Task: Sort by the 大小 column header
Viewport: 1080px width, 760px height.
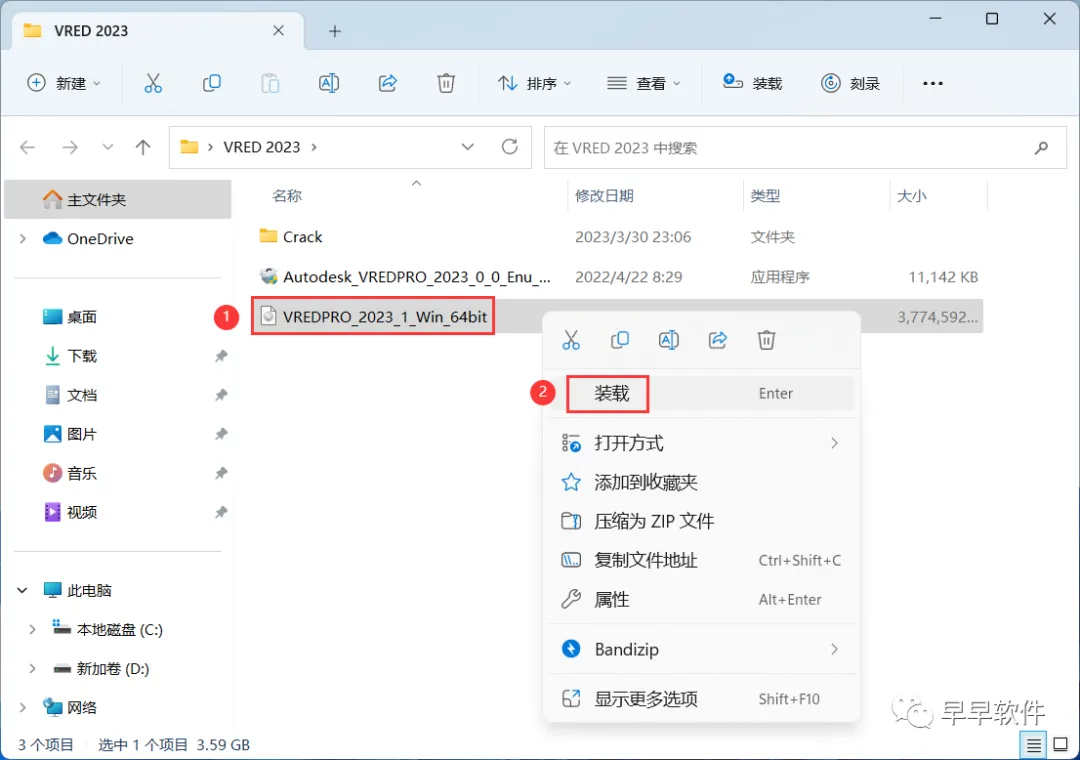Action: [x=911, y=196]
